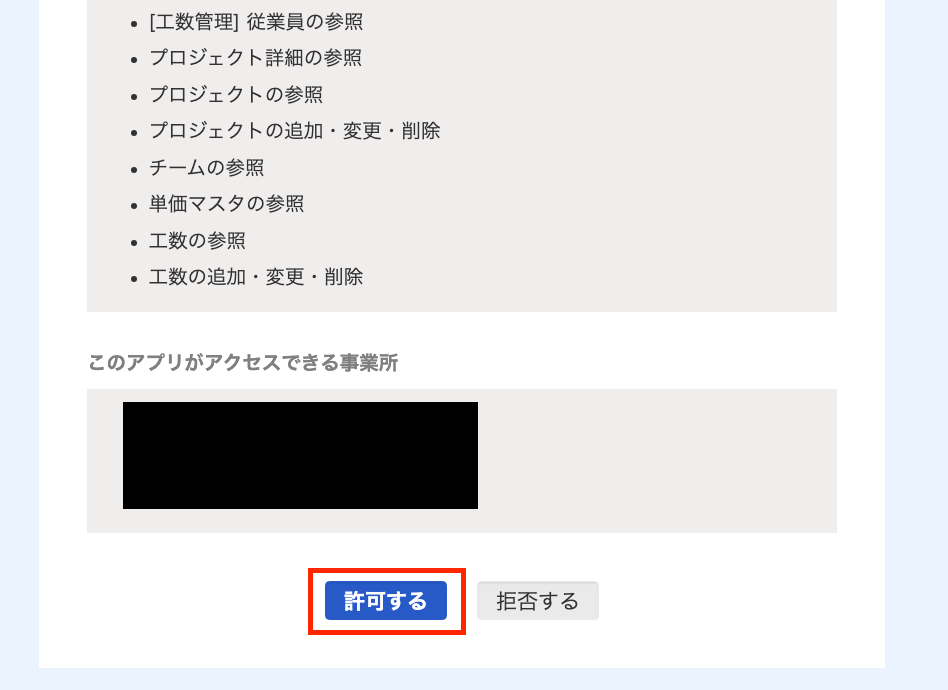Click the bullet beside プロジェクトの追加・変更・削除
Screen dimensions: 948x690
pos(134,133)
